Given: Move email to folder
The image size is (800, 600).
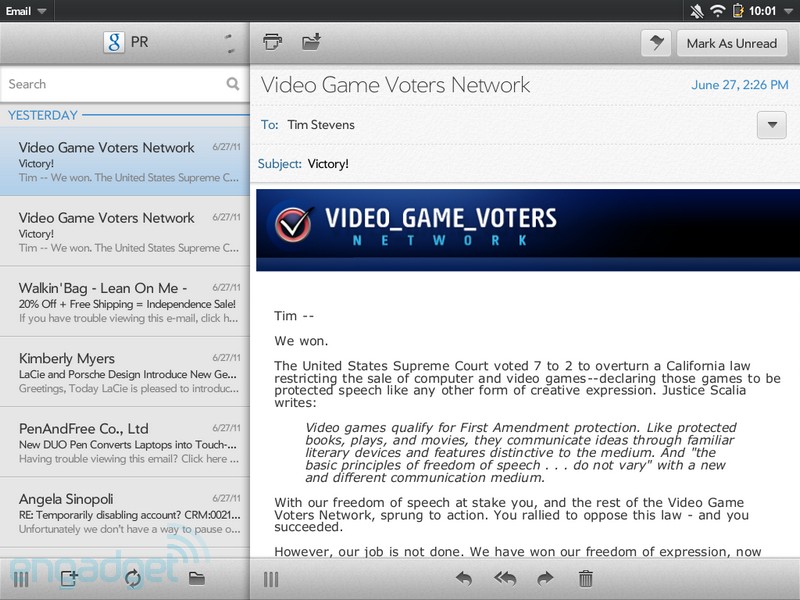Looking at the screenshot, I should click(311, 42).
